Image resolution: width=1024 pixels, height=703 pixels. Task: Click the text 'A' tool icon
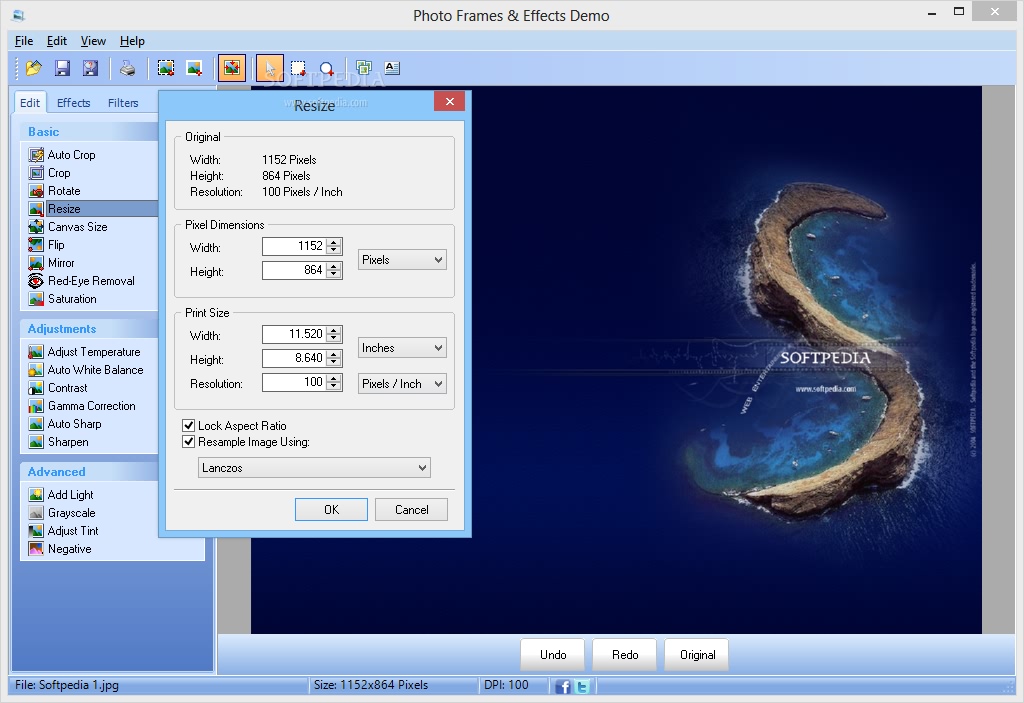click(392, 68)
